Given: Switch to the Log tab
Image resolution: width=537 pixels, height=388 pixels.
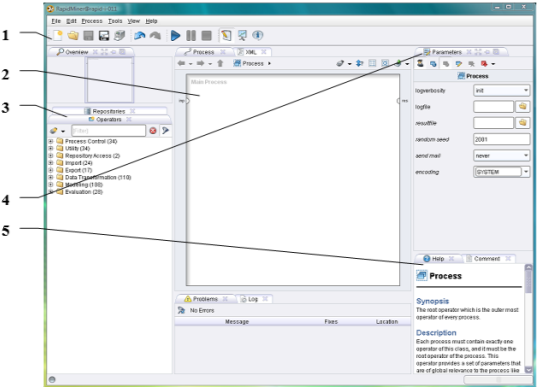Looking at the screenshot, I should [x=253, y=299].
